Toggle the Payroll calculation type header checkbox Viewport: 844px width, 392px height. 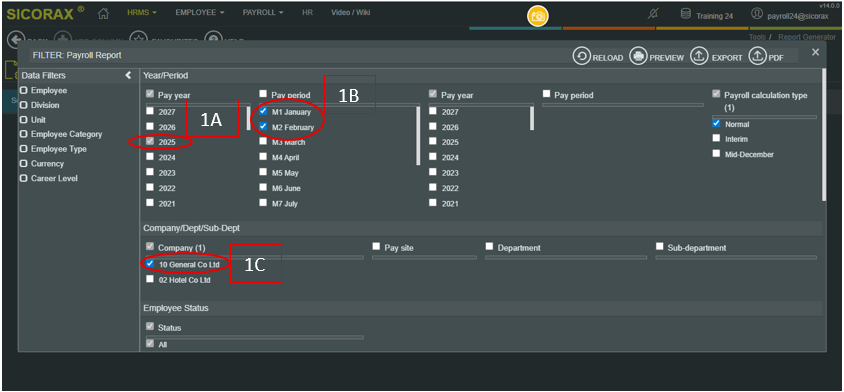coord(716,94)
